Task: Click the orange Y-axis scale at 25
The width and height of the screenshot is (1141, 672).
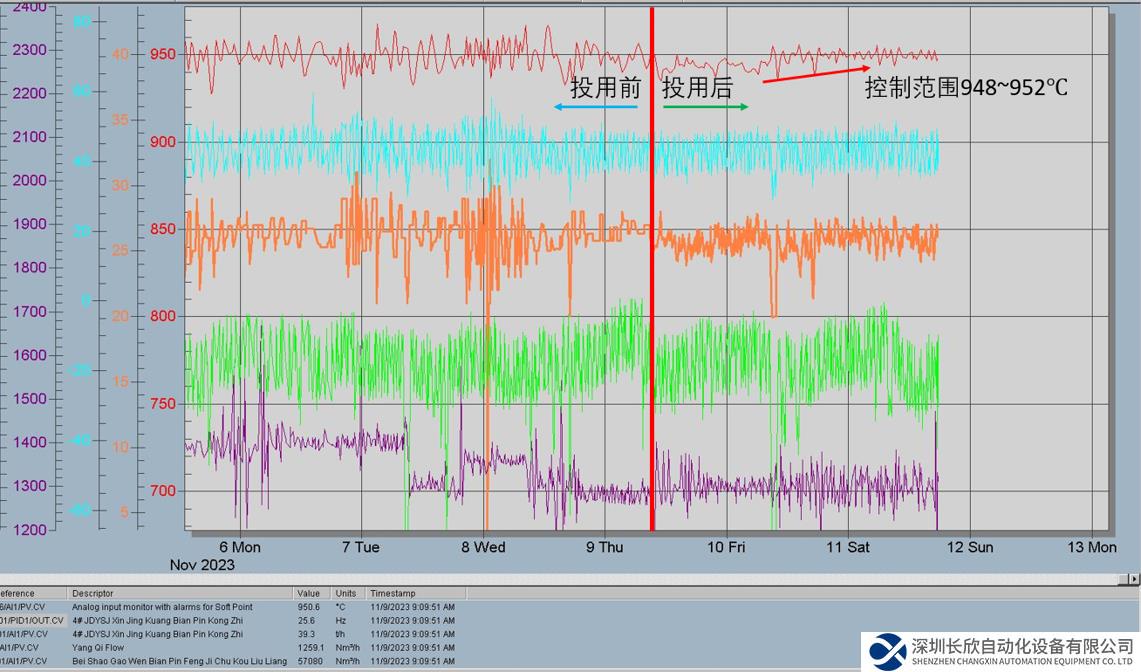Action: coord(120,250)
